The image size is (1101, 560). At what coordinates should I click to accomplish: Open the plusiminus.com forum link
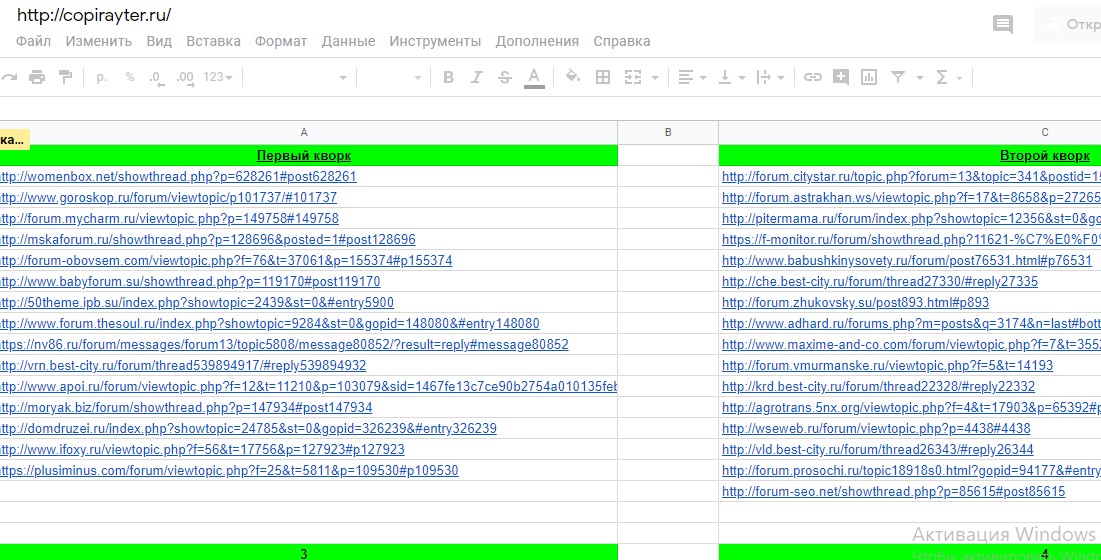(228, 471)
